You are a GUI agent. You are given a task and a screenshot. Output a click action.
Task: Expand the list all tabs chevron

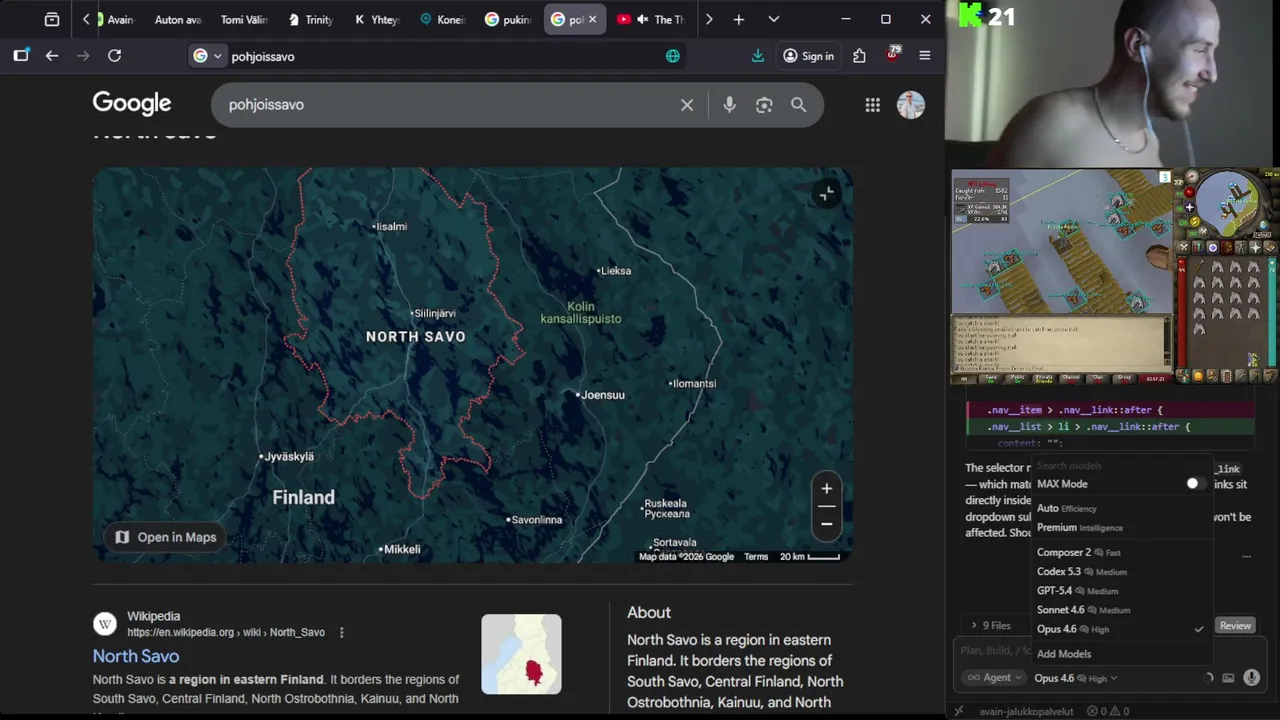pos(773,19)
